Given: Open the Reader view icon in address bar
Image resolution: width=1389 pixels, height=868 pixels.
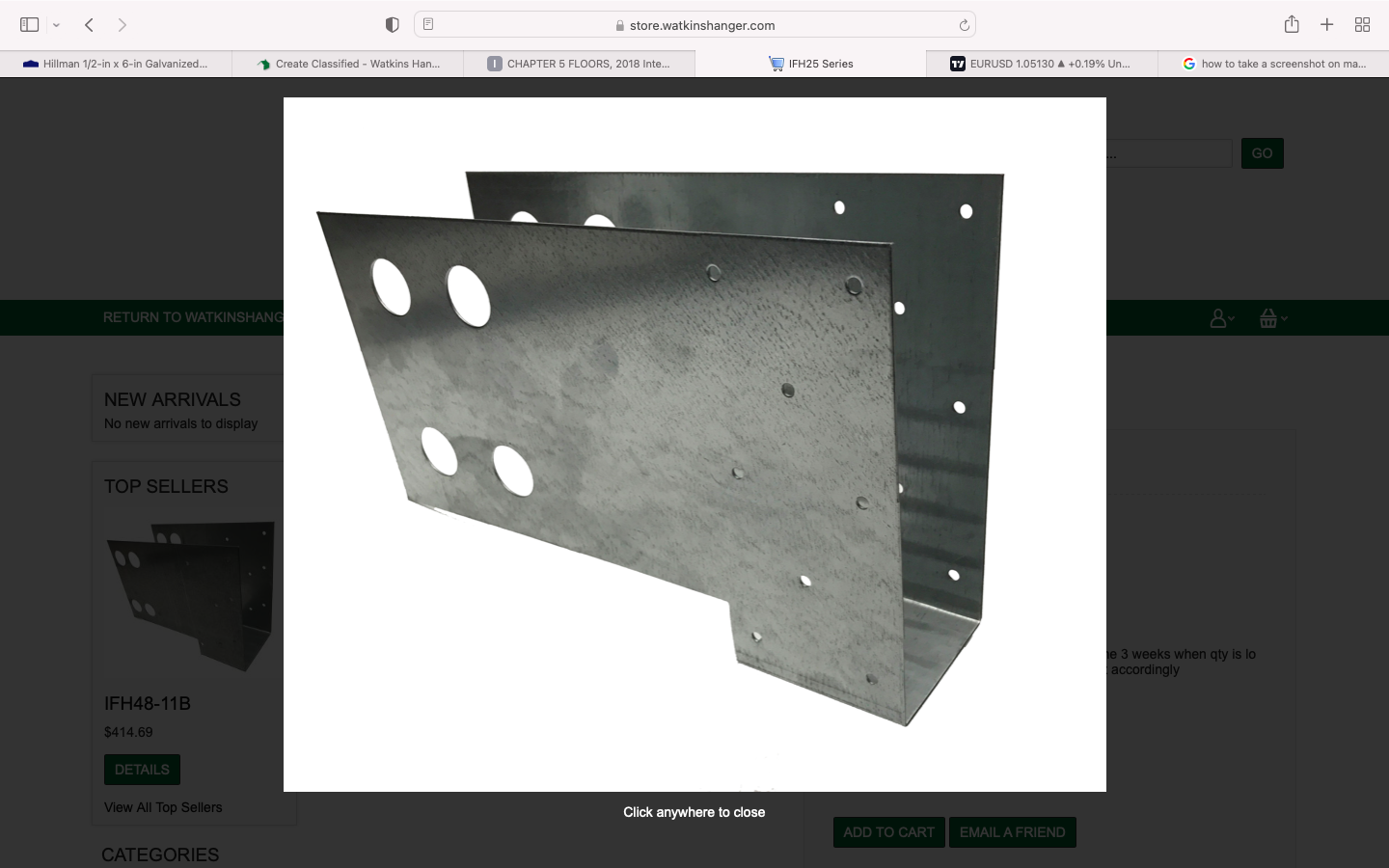Looking at the screenshot, I should point(428,25).
